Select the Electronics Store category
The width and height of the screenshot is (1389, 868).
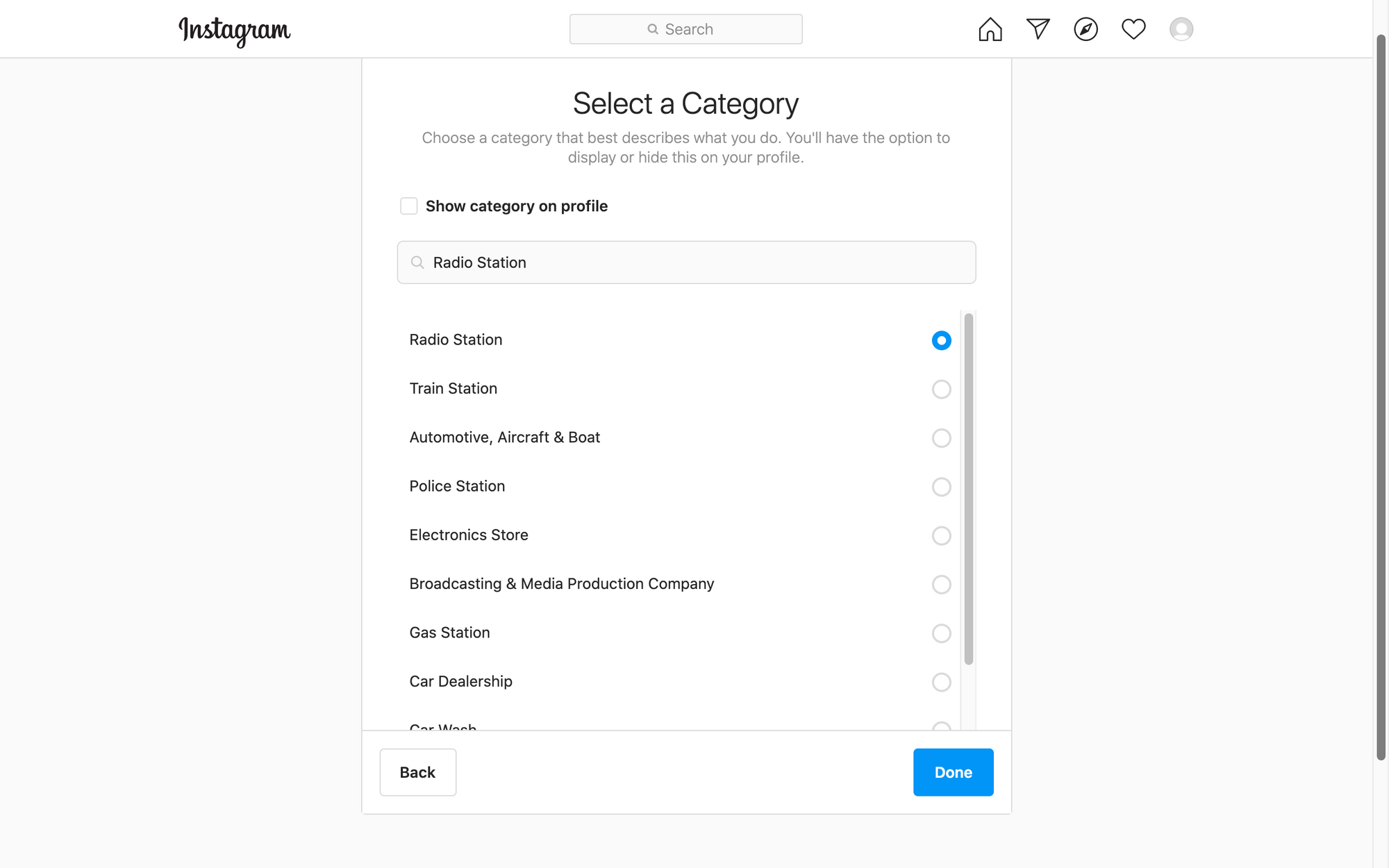tap(940, 535)
